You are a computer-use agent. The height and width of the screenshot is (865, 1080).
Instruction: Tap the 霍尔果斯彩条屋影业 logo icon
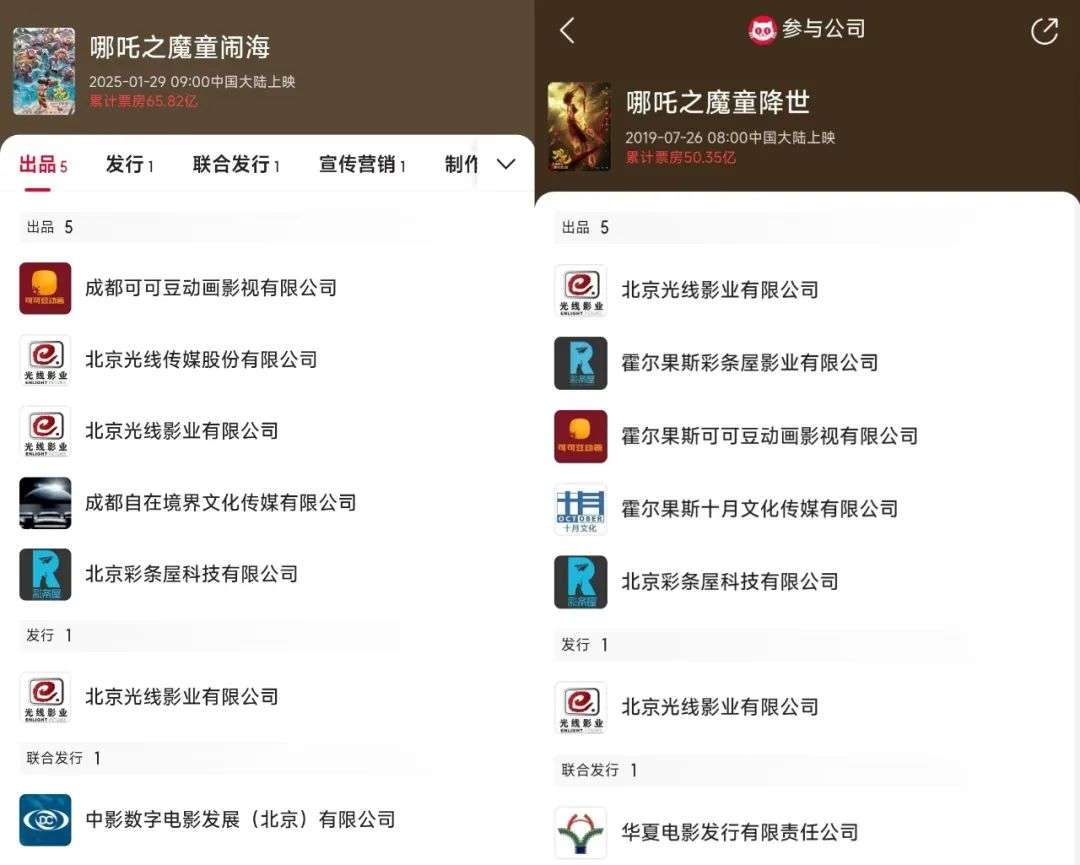[x=581, y=363]
